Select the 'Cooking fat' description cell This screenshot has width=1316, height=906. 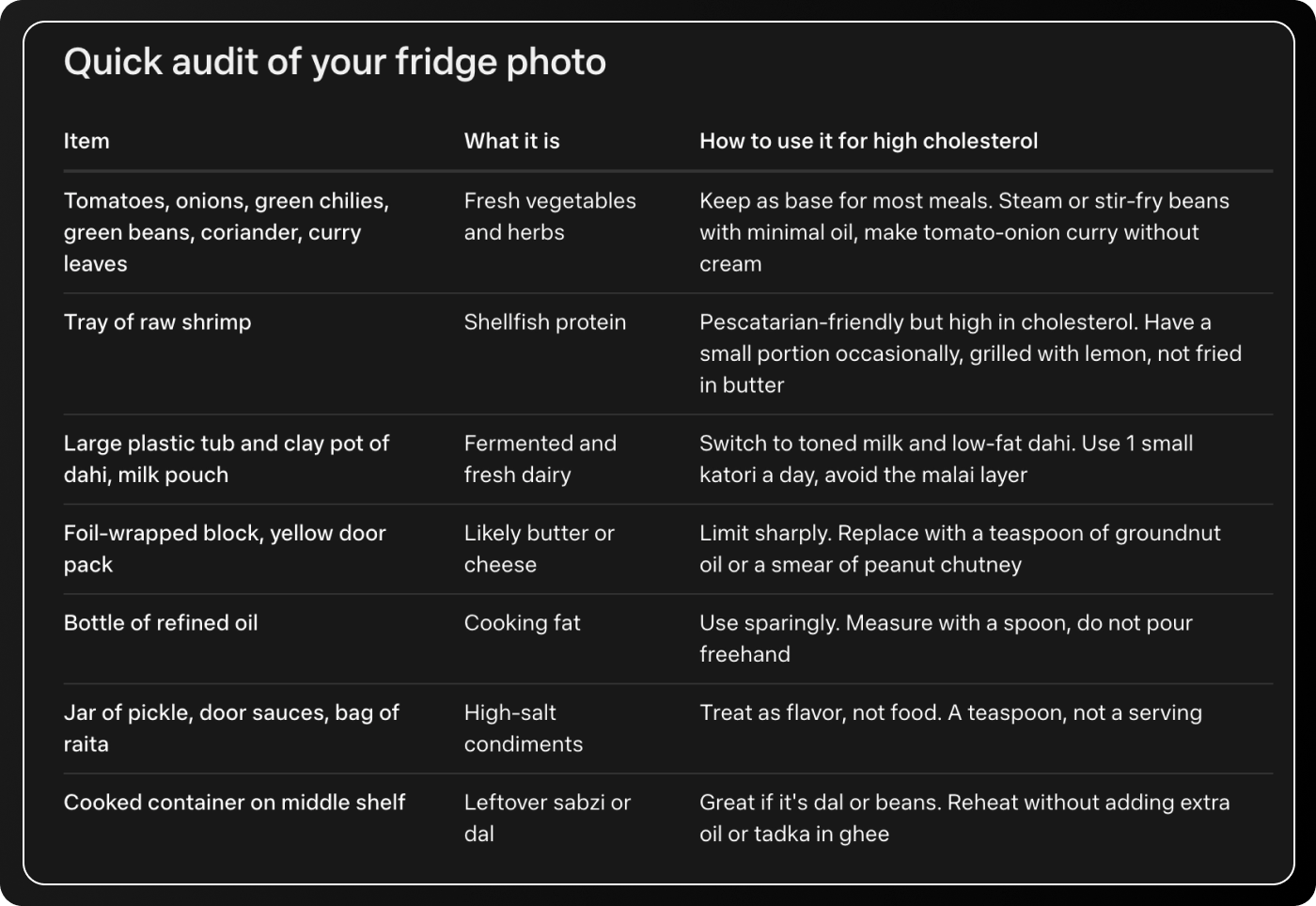[522, 623]
